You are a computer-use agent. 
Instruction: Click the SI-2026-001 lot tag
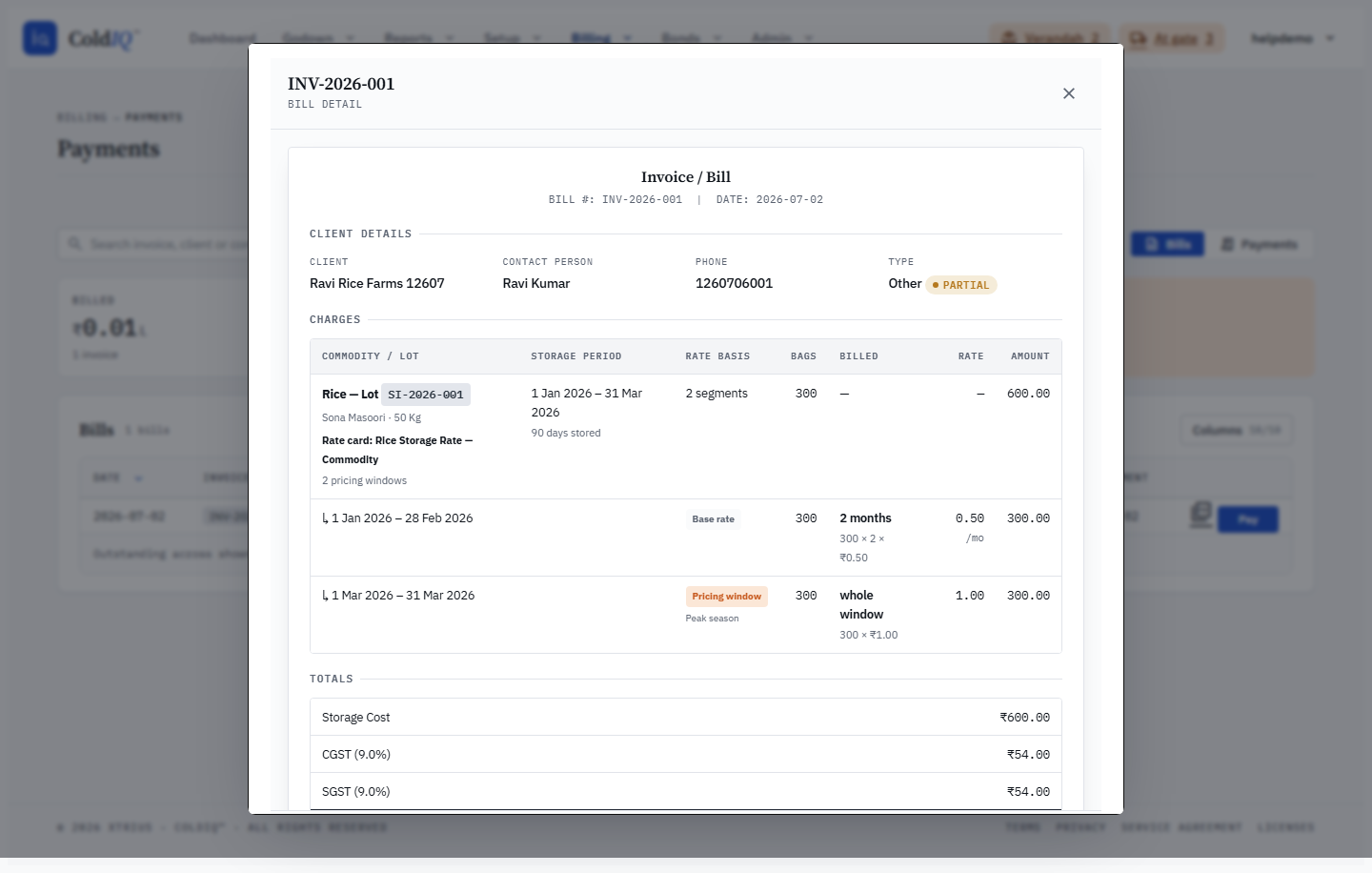426,395
